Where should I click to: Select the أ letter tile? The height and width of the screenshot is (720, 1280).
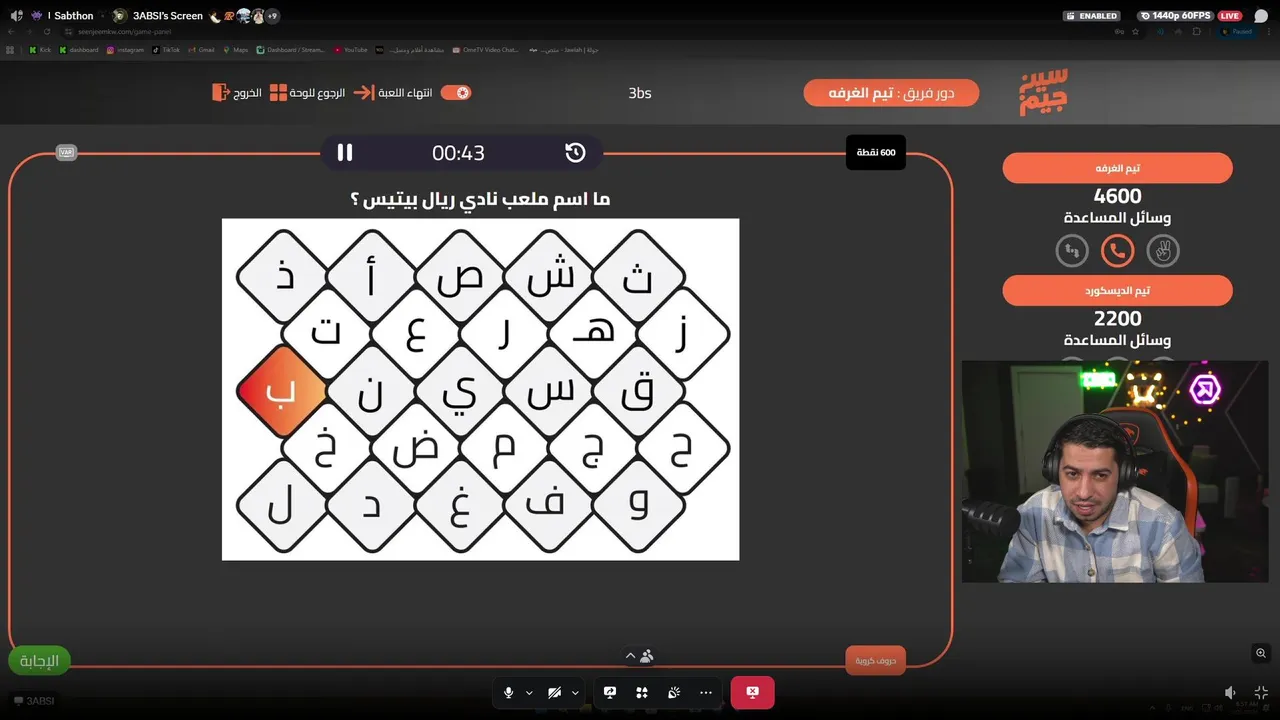click(x=371, y=277)
